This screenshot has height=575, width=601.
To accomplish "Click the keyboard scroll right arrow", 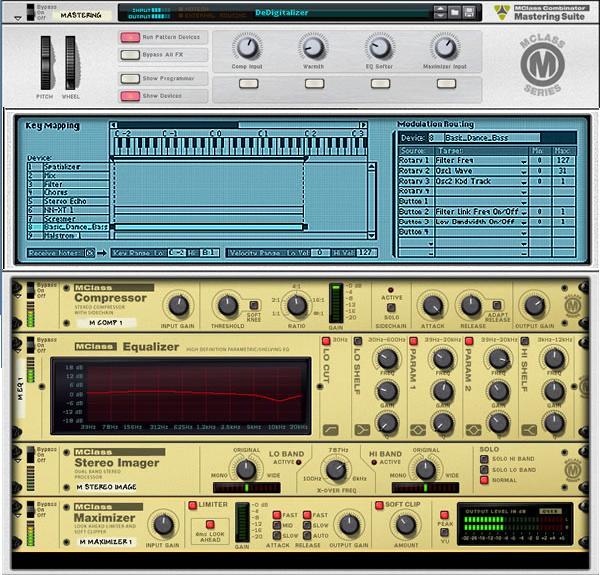I will [363, 125].
